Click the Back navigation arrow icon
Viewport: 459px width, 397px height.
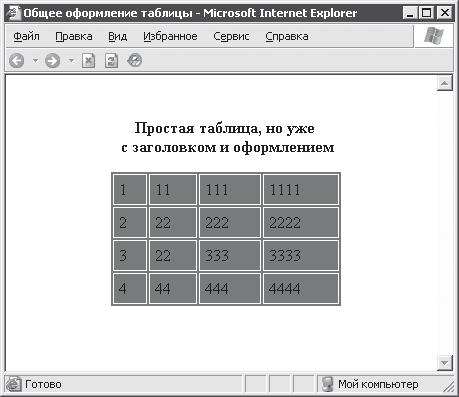tap(16, 61)
